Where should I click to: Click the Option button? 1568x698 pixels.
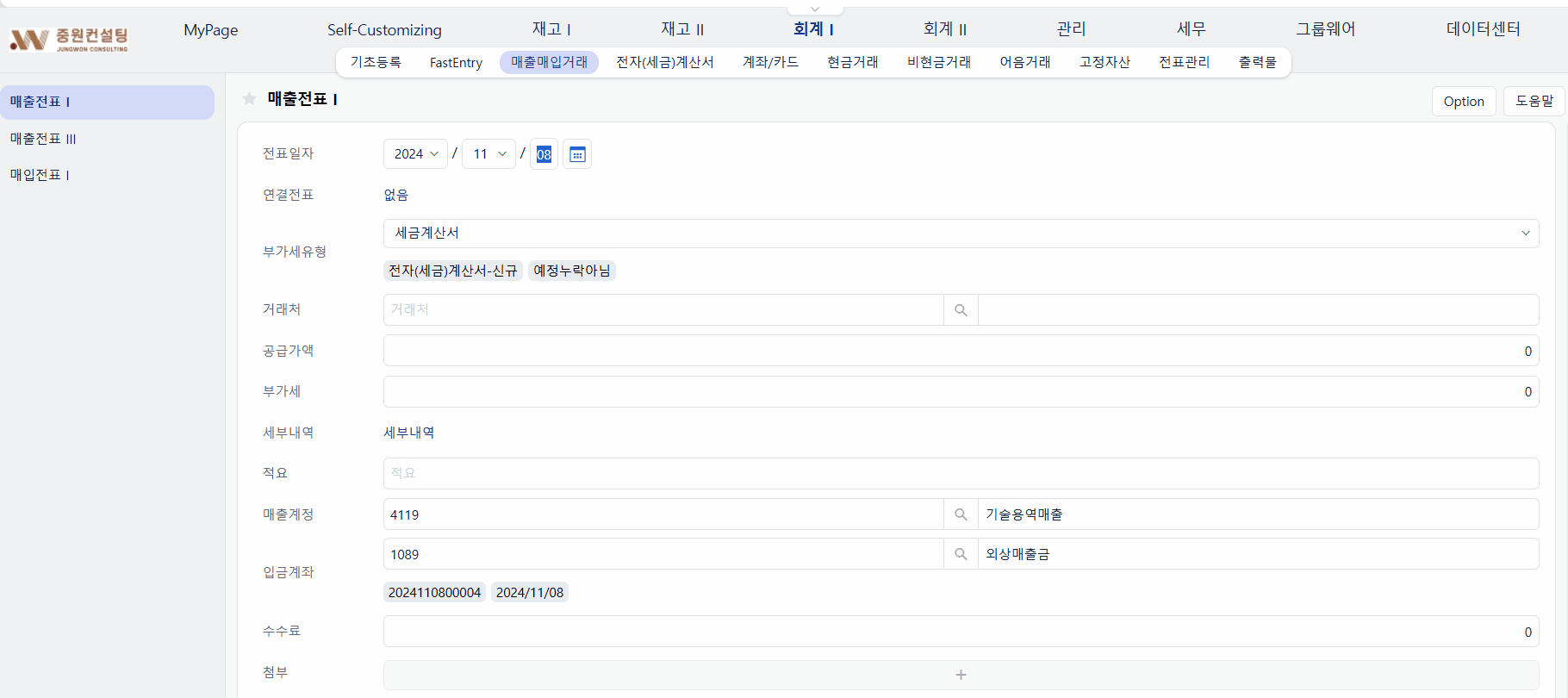point(1464,101)
